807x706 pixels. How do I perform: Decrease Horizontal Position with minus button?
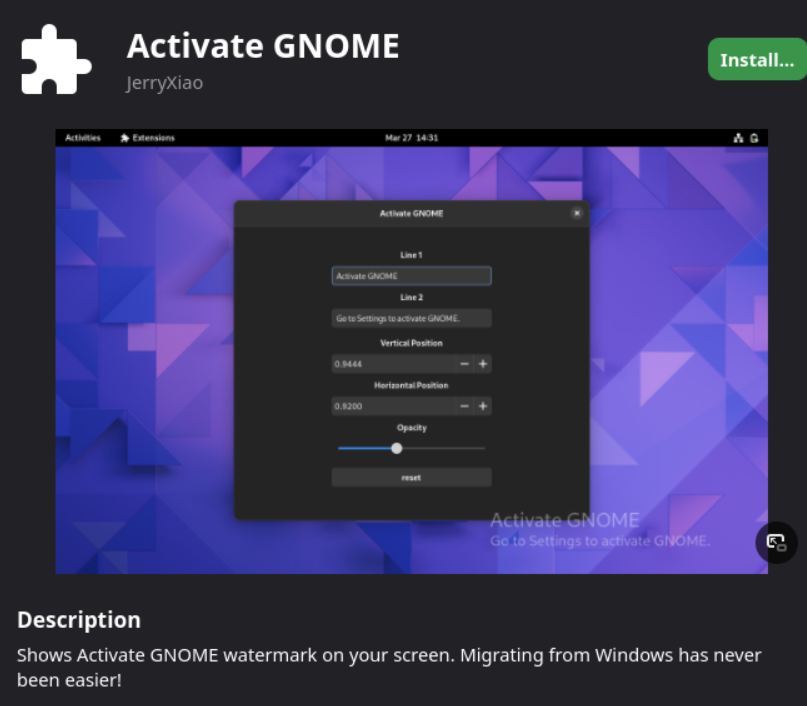pos(464,406)
